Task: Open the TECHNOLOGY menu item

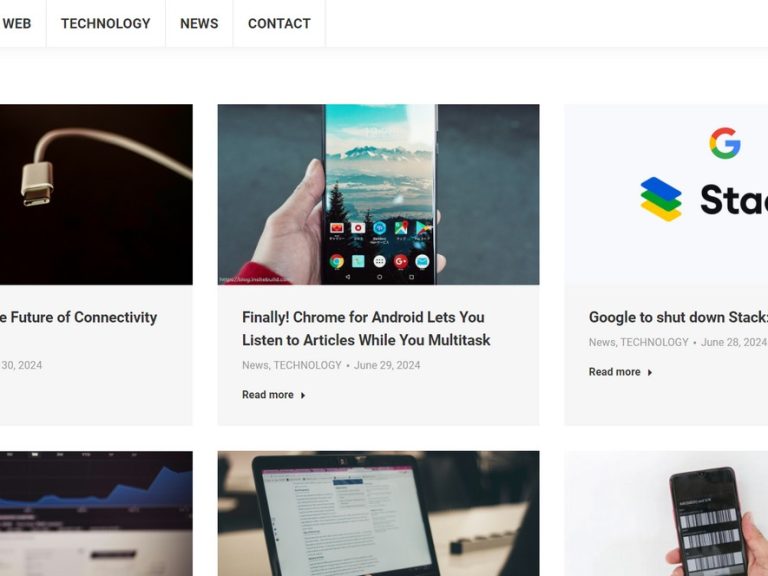Action: click(x=106, y=24)
